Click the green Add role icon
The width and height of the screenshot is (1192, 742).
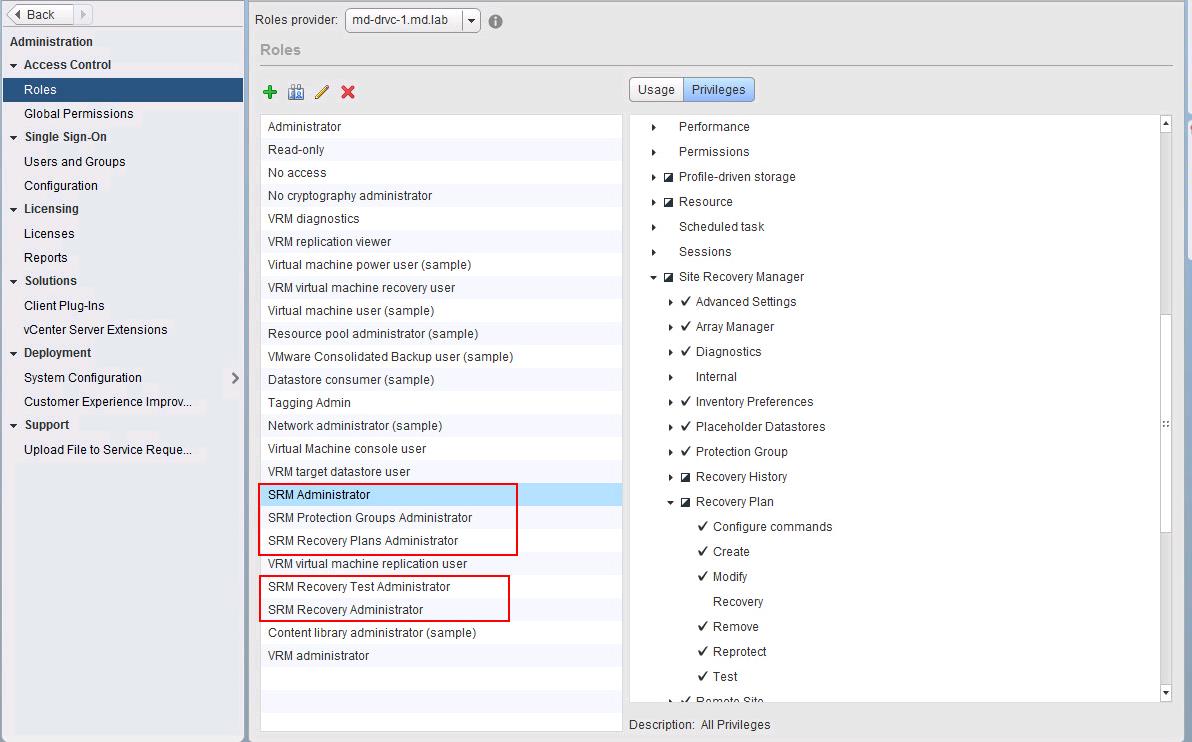(x=270, y=92)
